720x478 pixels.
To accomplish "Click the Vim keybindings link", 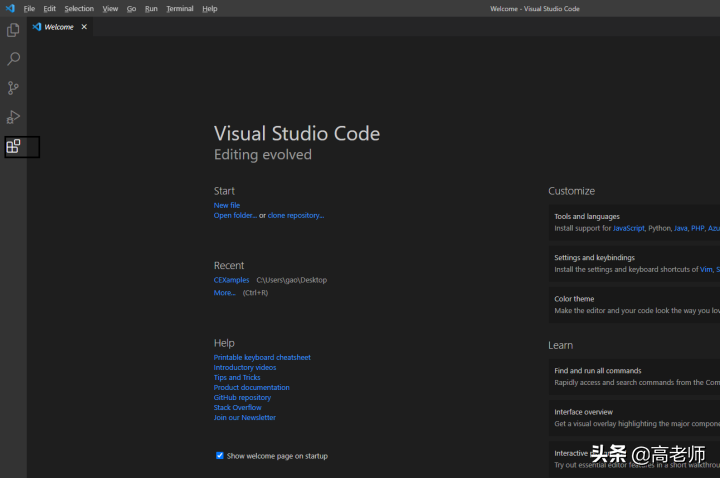I will [706, 270].
